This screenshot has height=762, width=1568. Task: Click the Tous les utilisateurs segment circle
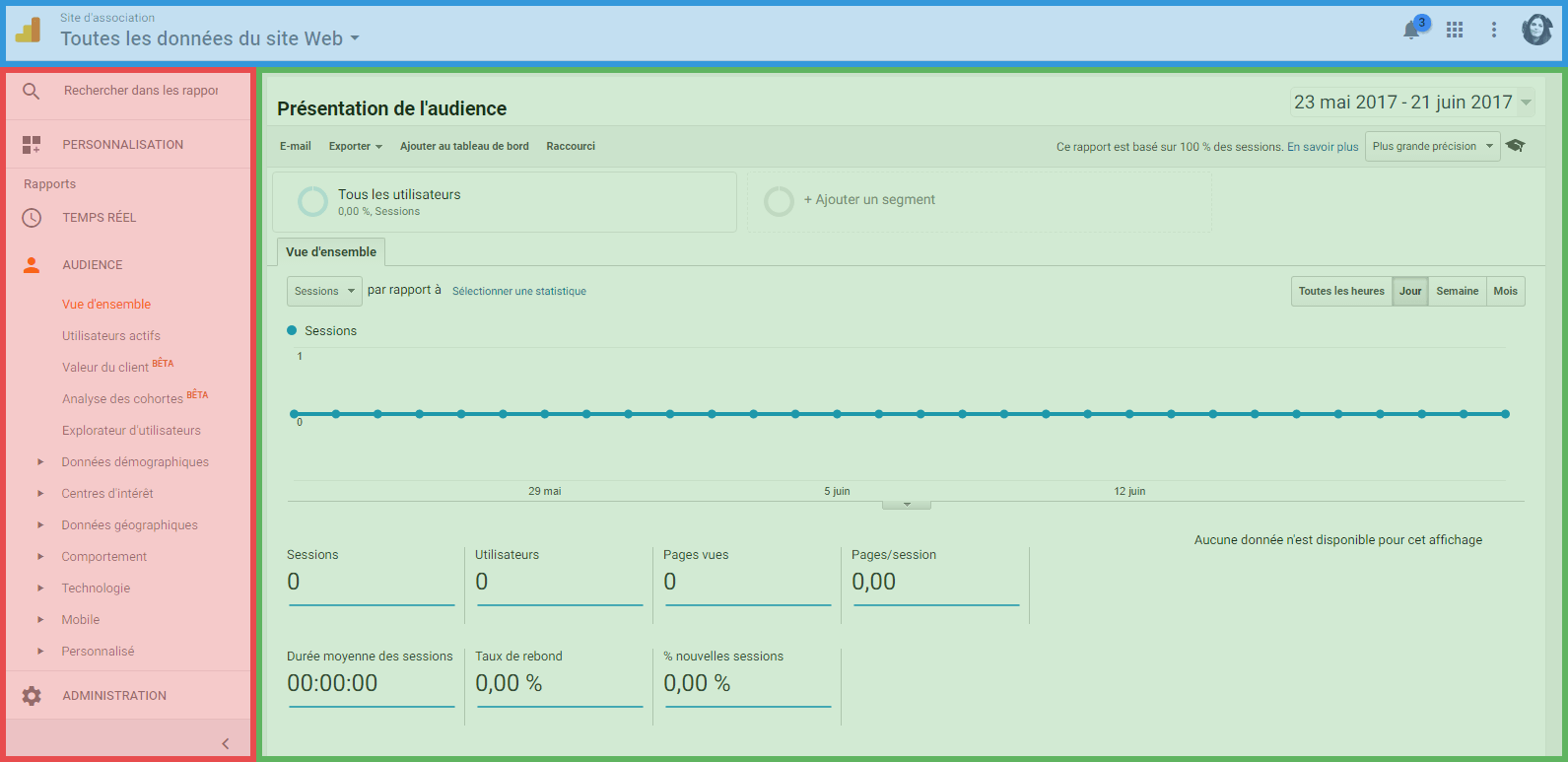point(312,201)
